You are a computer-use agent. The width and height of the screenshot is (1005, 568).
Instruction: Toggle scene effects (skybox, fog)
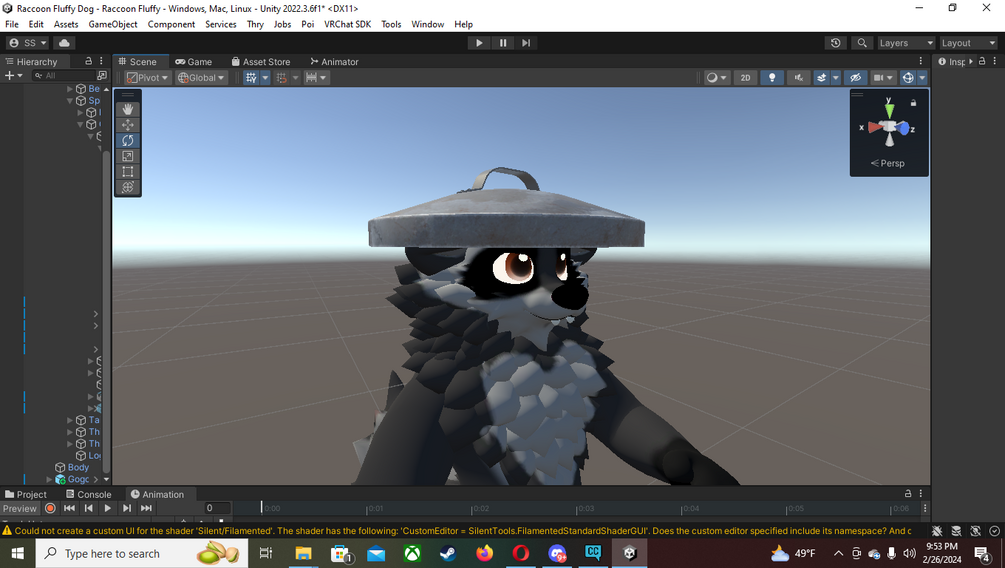click(822, 78)
